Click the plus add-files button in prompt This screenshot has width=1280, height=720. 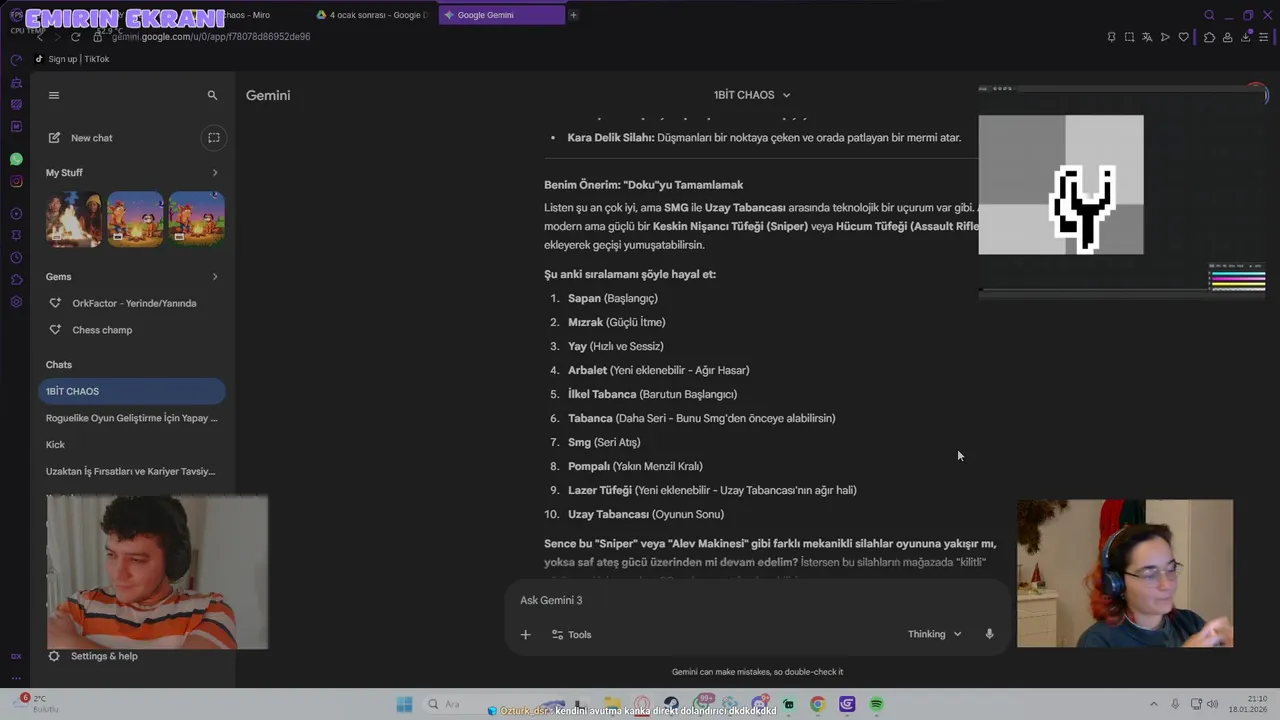[x=525, y=634]
